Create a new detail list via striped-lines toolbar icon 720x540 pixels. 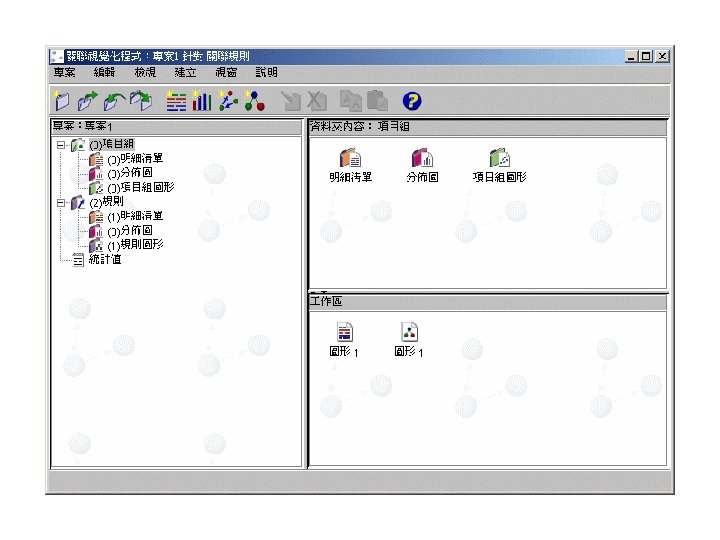(176, 101)
